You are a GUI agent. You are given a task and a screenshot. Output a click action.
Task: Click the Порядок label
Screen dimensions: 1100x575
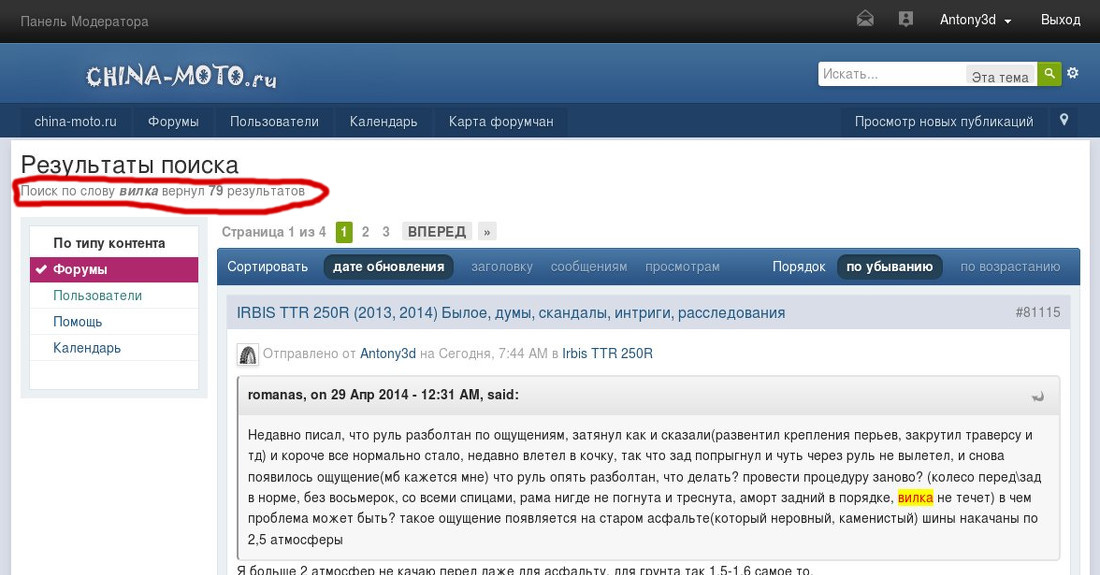pyautogui.click(x=799, y=266)
